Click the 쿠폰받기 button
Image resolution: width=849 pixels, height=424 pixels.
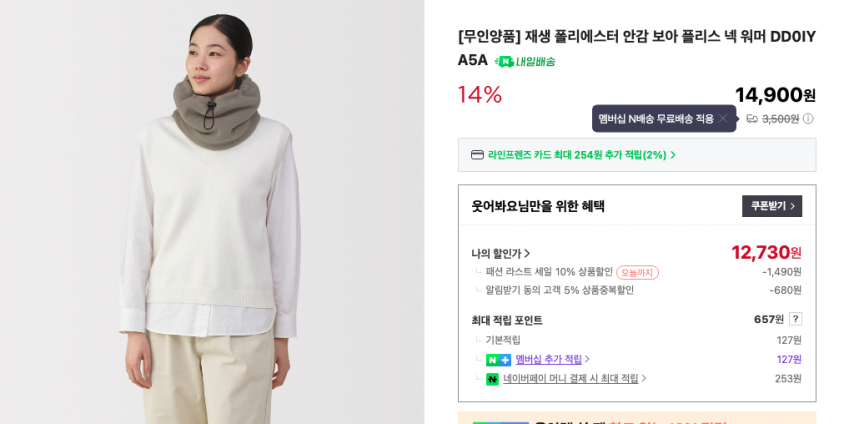click(772, 206)
